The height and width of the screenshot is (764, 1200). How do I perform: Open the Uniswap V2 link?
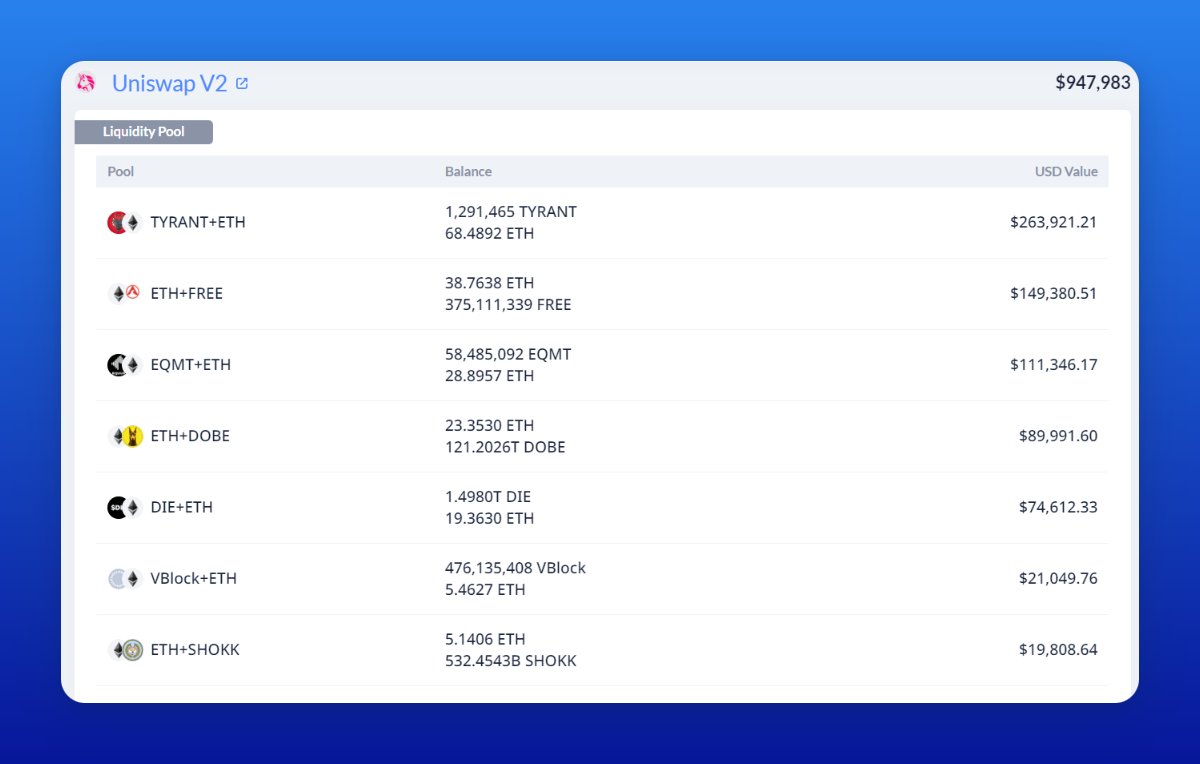pos(169,84)
